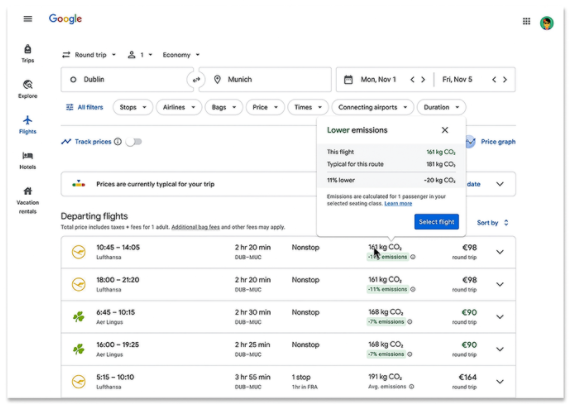
Task: Toggle the Track prices switch
Action: tap(134, 142)
